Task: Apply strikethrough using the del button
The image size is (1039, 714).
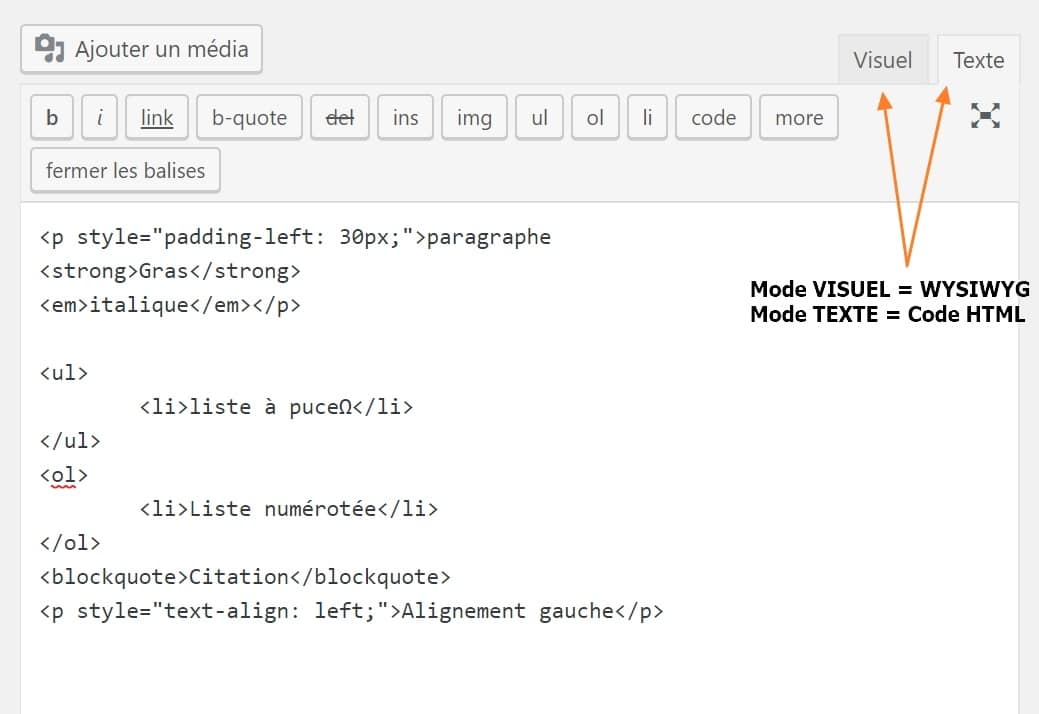Action: tap(340, 117)
